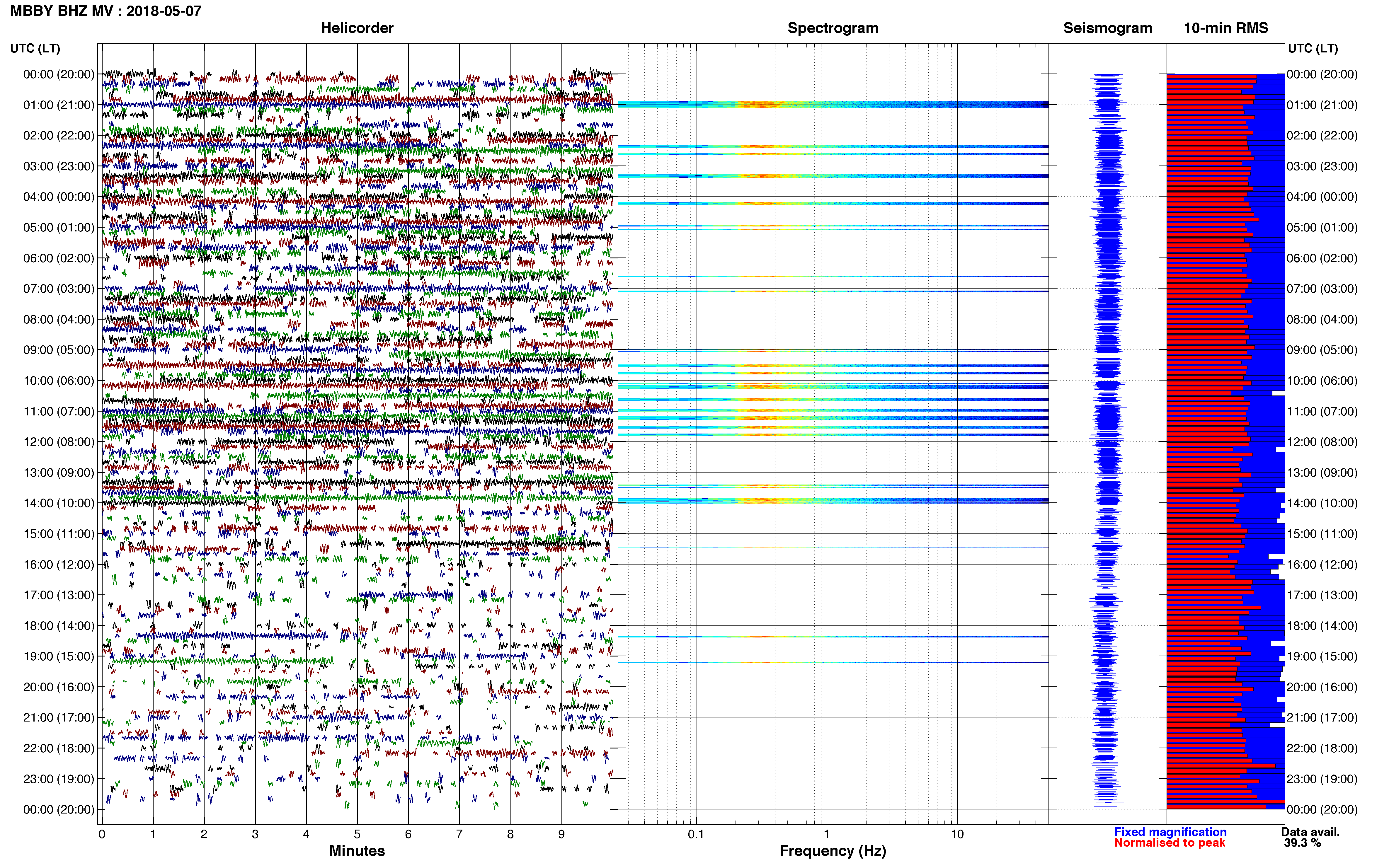Click the 'Frequency (Hz)' x-axis label
Screen dimensions: 1389x868
pyautogui.click(x=833, y=851)
